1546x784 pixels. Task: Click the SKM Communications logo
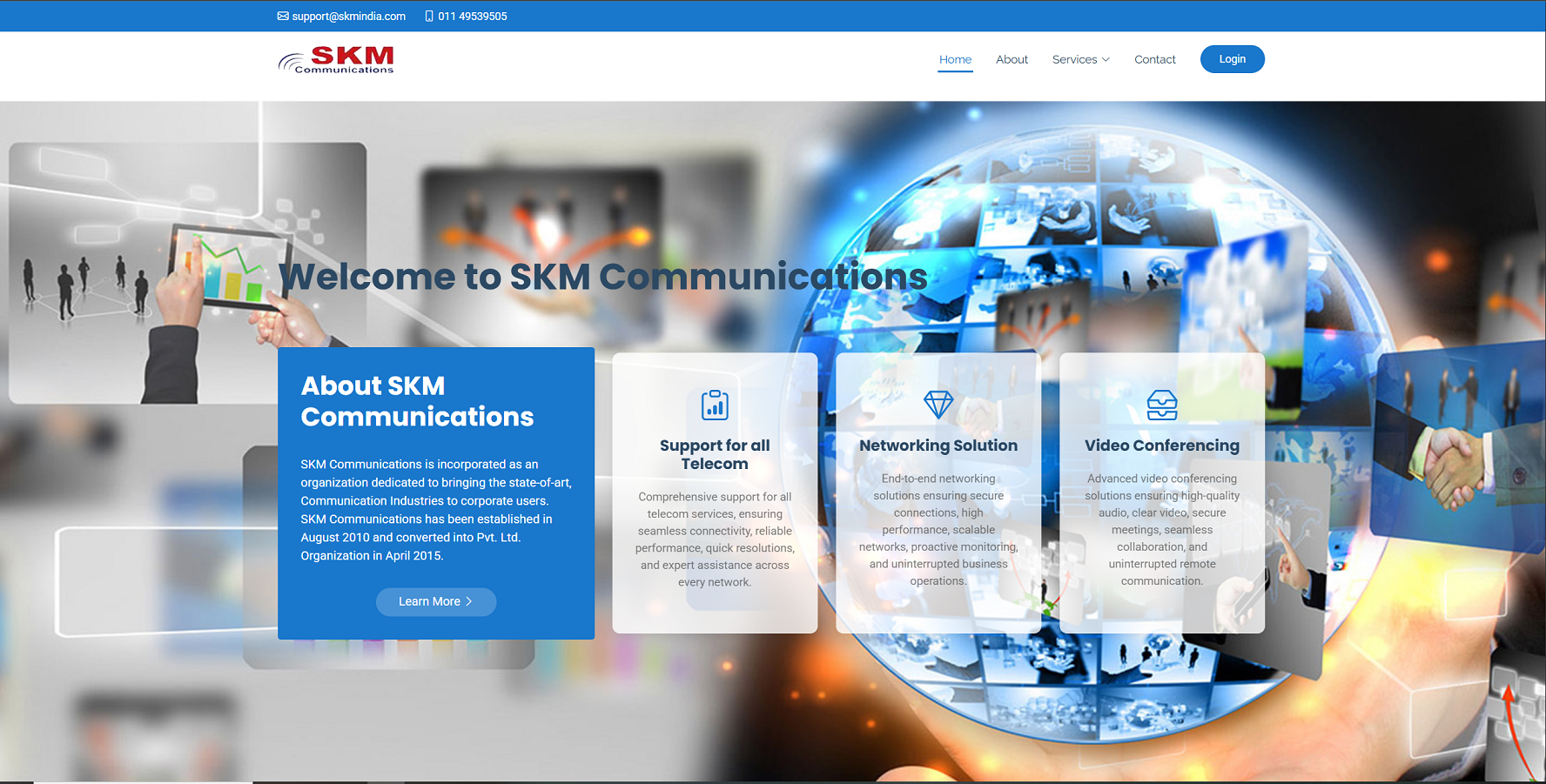tap(336, 60)
